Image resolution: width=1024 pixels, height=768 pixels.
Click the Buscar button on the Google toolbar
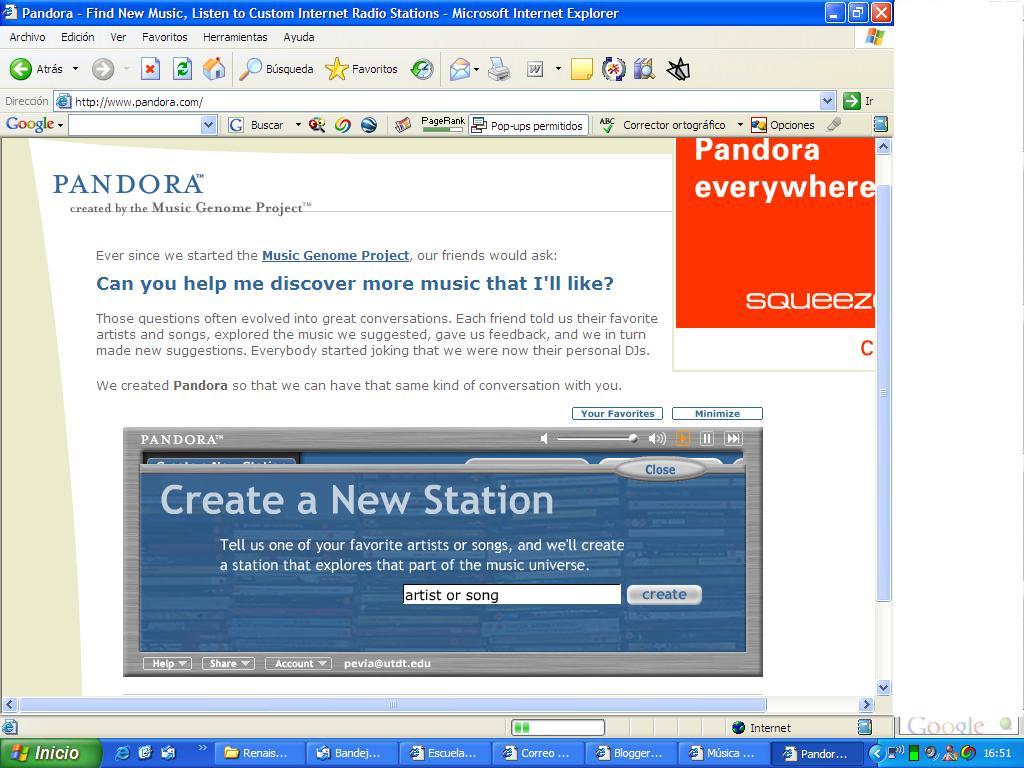pos(256,125)
